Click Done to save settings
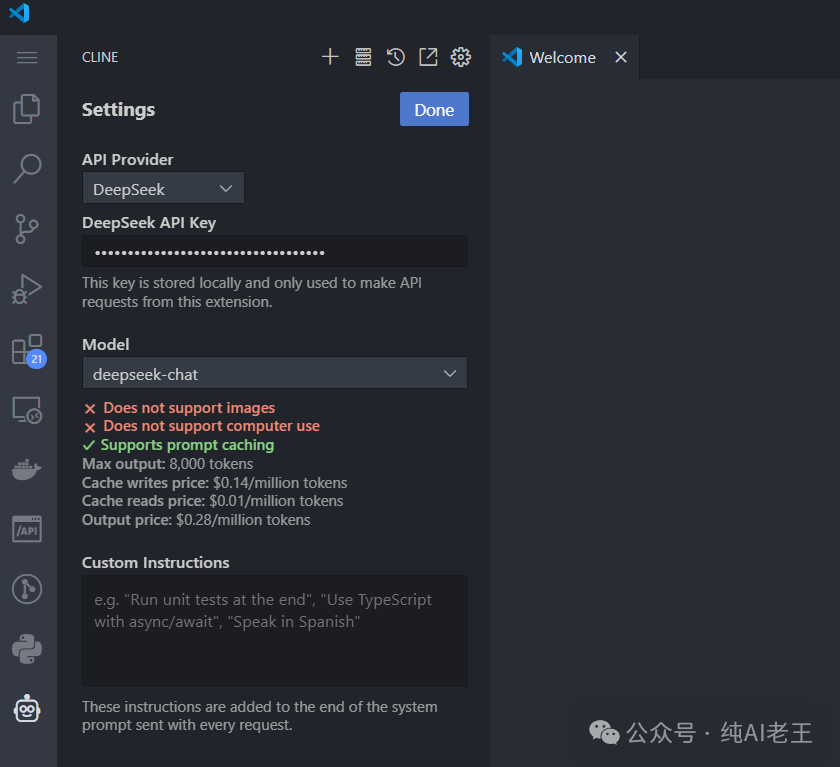 [434, 109]
